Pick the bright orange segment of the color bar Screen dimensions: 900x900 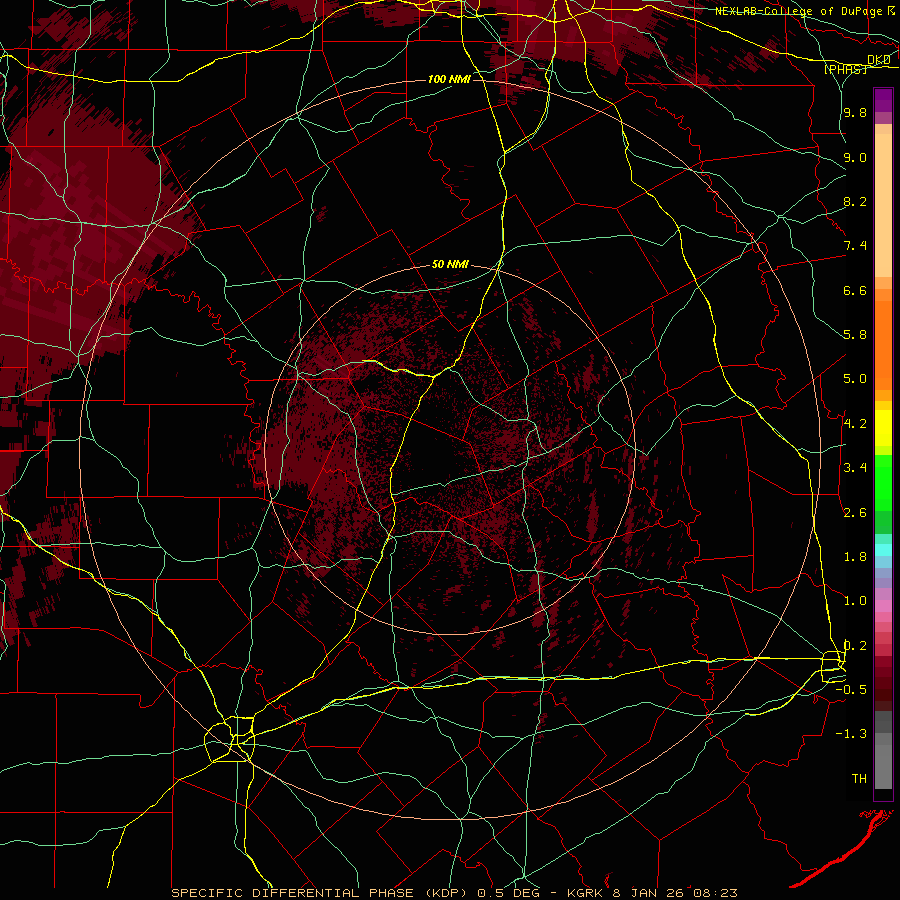click(x=883, y=346)
